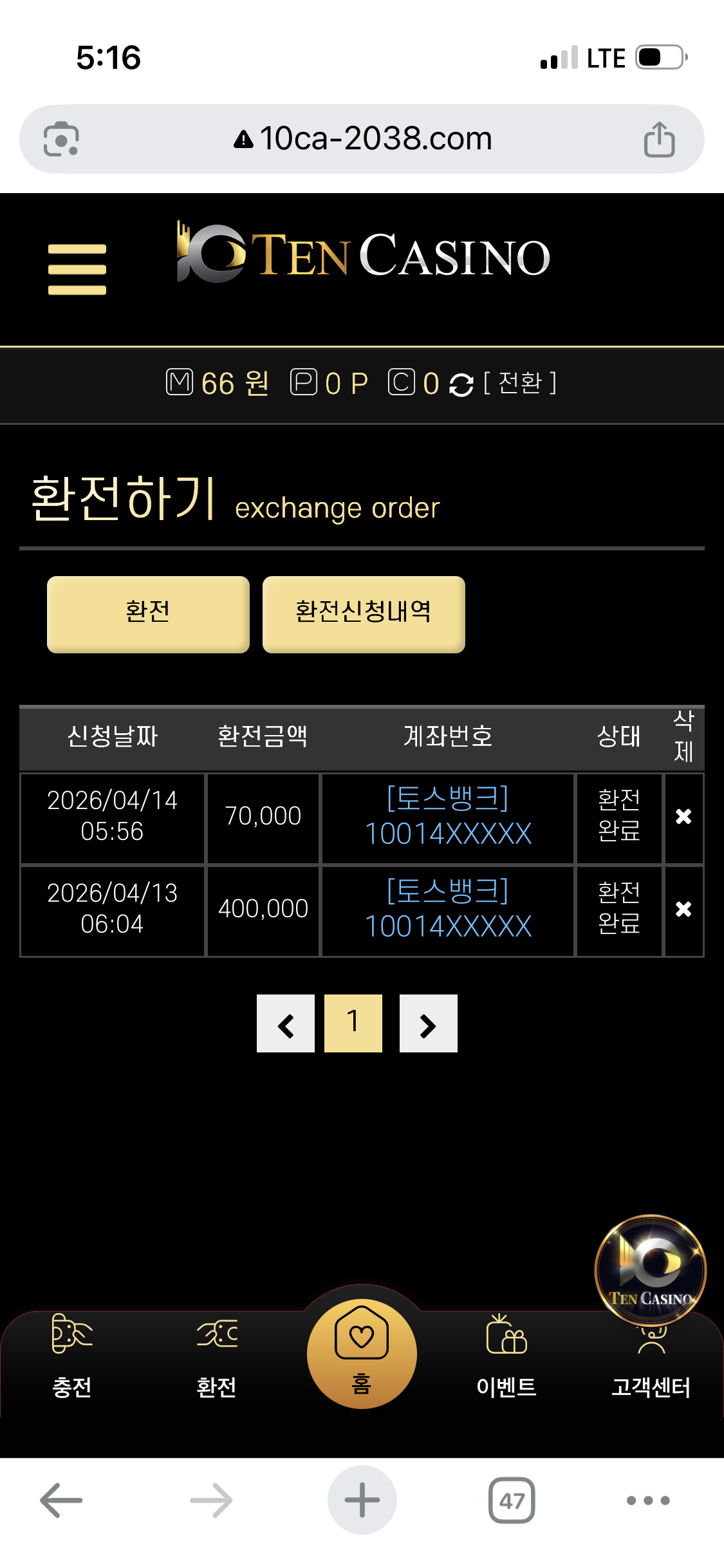
Task: Delete the 400,000 exchange record
Action: click(683, 910)
